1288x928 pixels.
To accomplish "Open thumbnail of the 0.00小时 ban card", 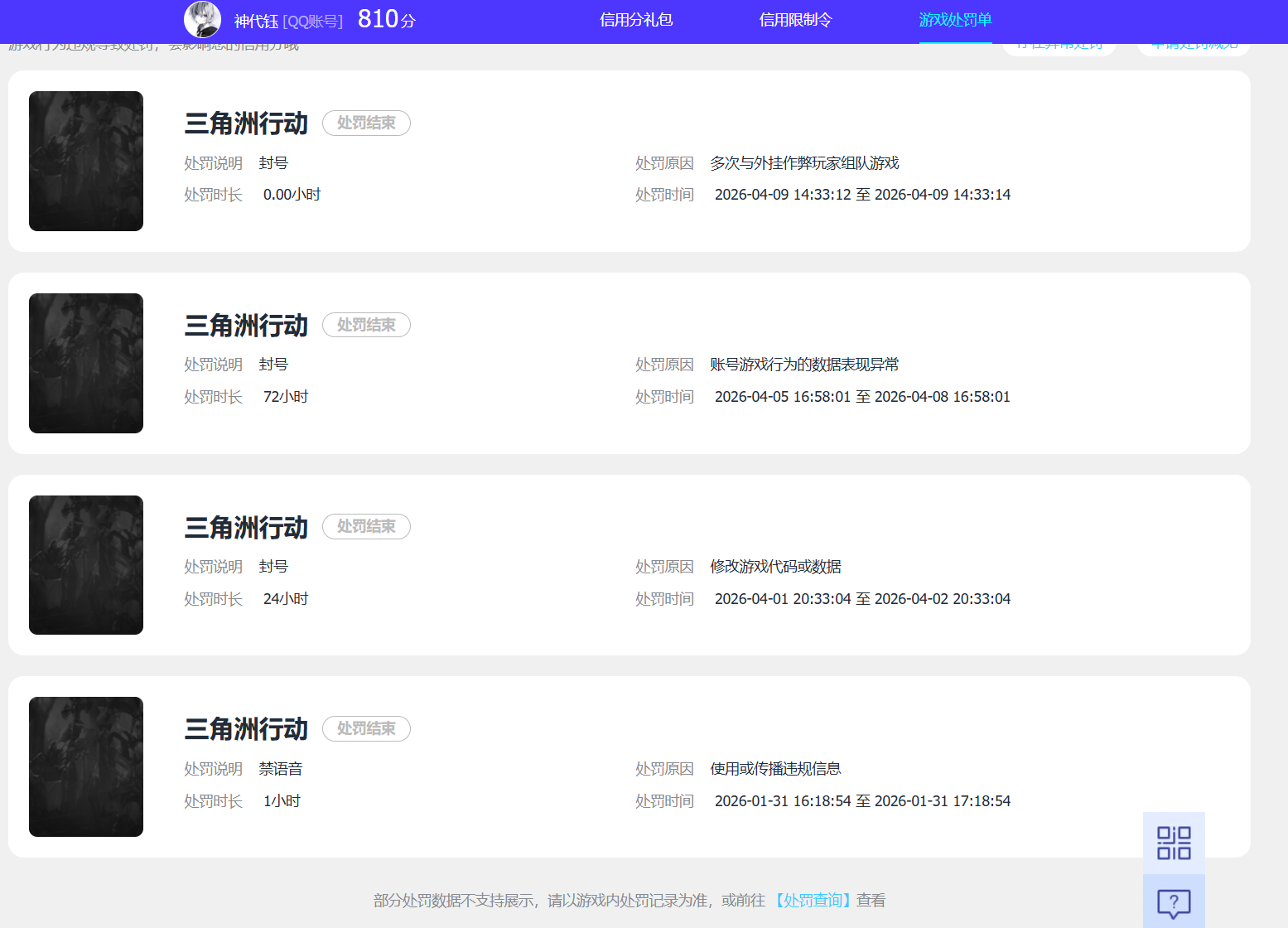I will tap(86, 161).
